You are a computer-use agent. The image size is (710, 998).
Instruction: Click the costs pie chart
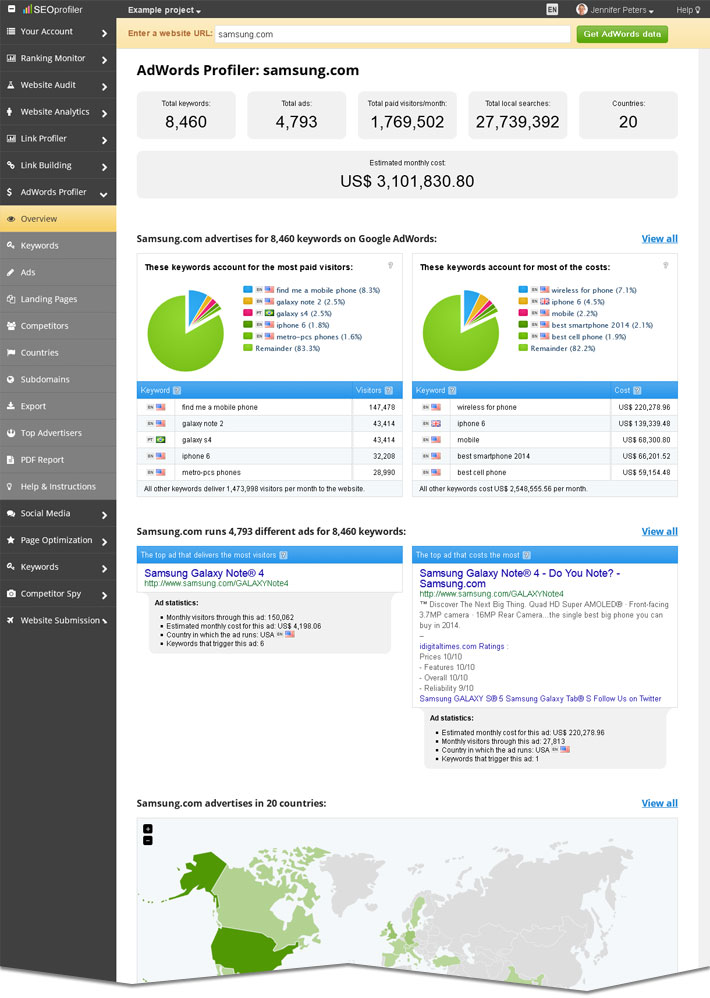[461, 330]
